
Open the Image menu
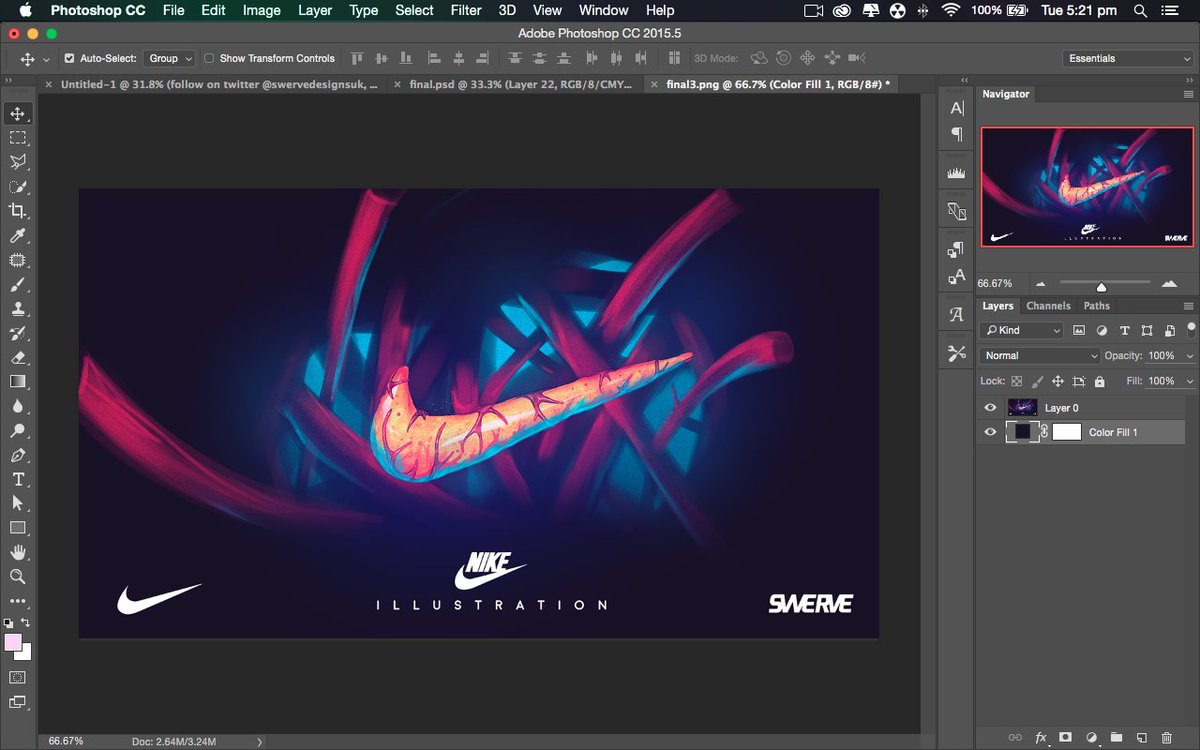262,10
